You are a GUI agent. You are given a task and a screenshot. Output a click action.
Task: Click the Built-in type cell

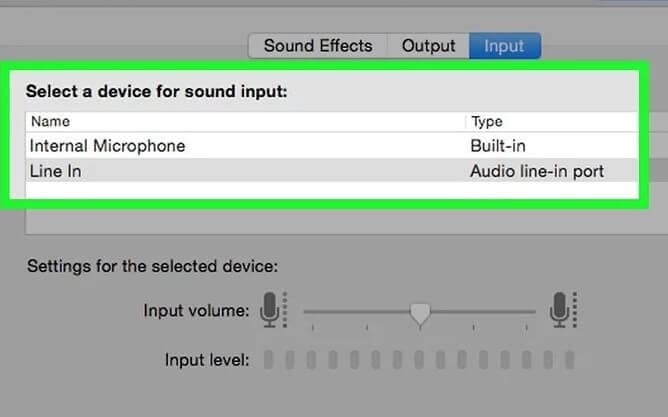(x=497, y=146)
